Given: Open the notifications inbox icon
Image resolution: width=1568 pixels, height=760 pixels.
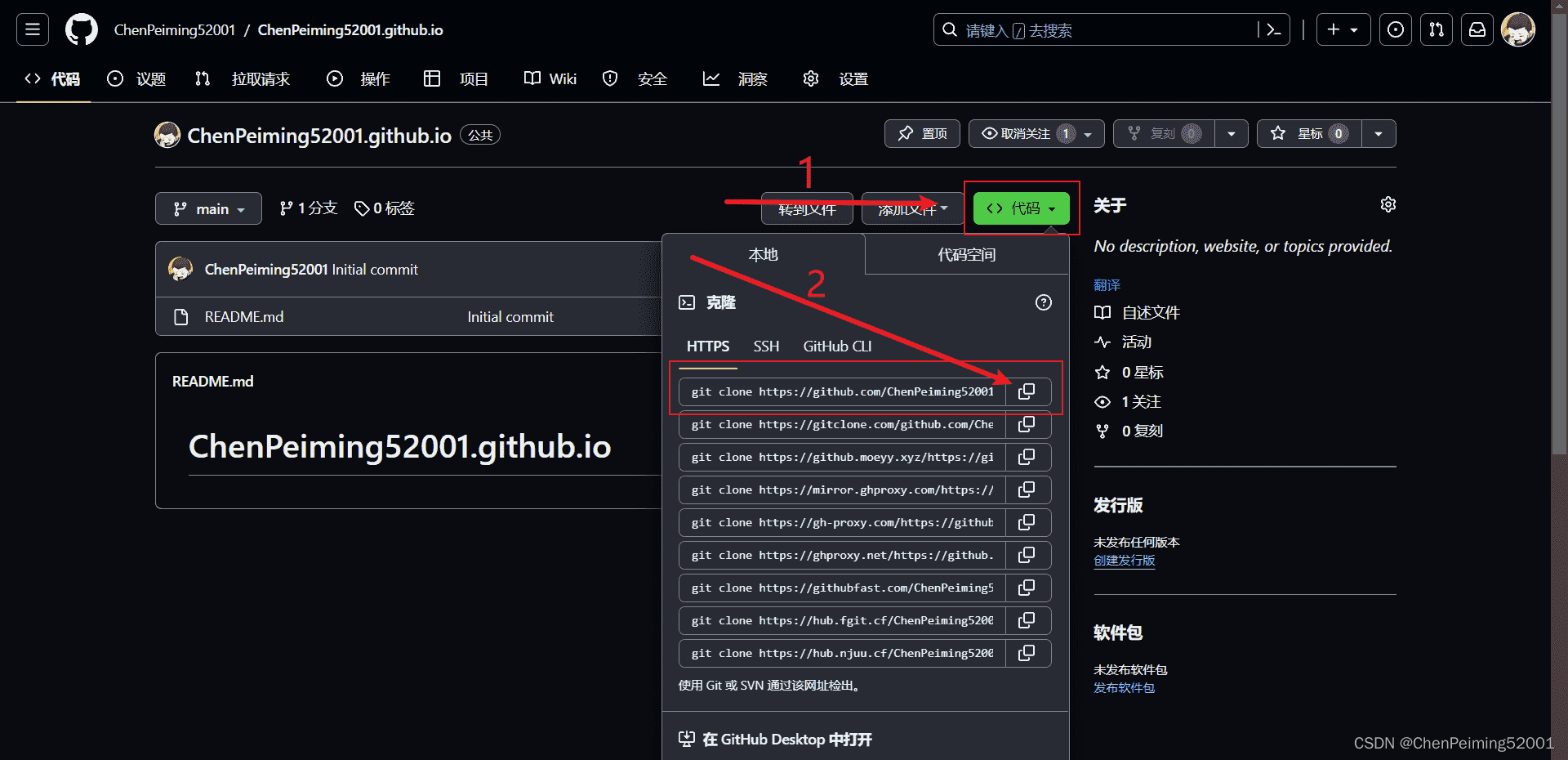Looking at the screenshot, I should point(1477,29).
